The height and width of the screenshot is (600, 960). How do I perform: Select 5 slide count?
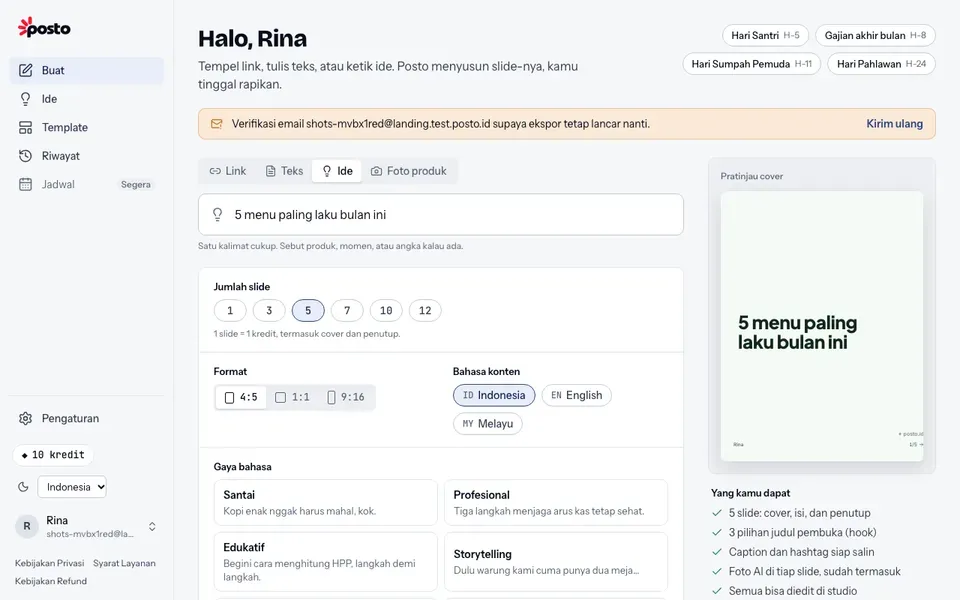[308, 310]
